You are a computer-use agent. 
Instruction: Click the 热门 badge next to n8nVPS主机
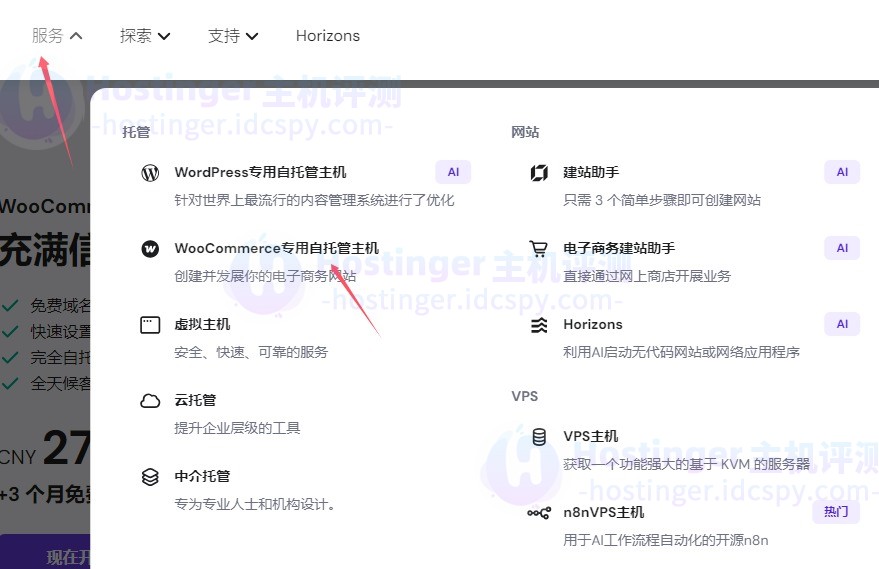point(835,512)
